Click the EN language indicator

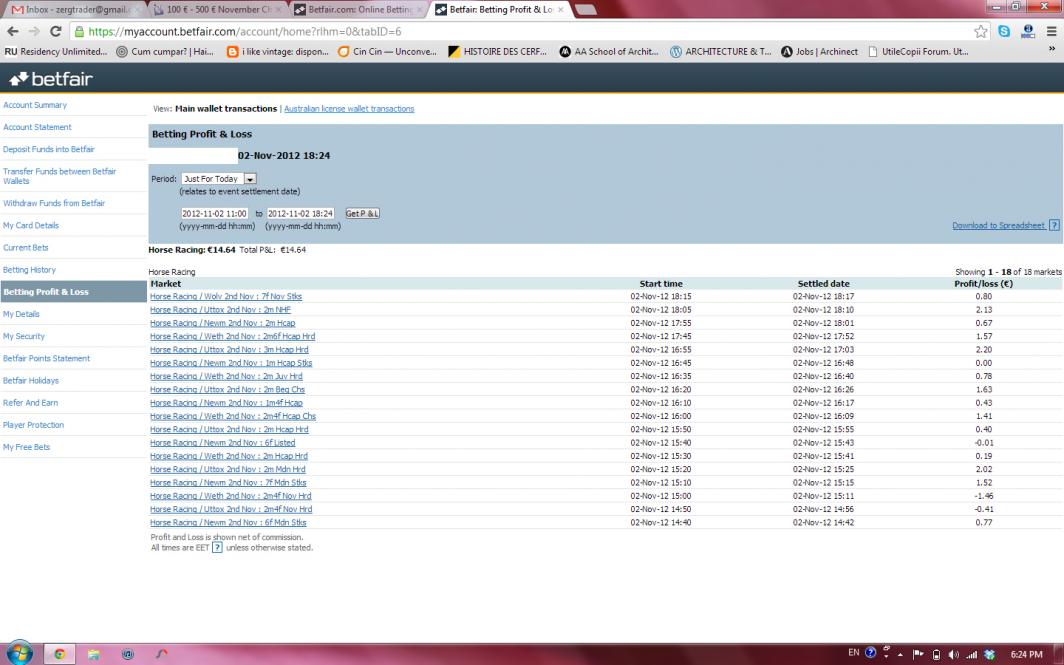click(x=854, y=653)
